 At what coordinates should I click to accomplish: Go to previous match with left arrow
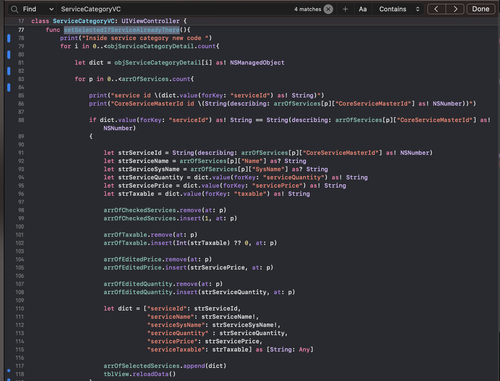pos(436,9)
